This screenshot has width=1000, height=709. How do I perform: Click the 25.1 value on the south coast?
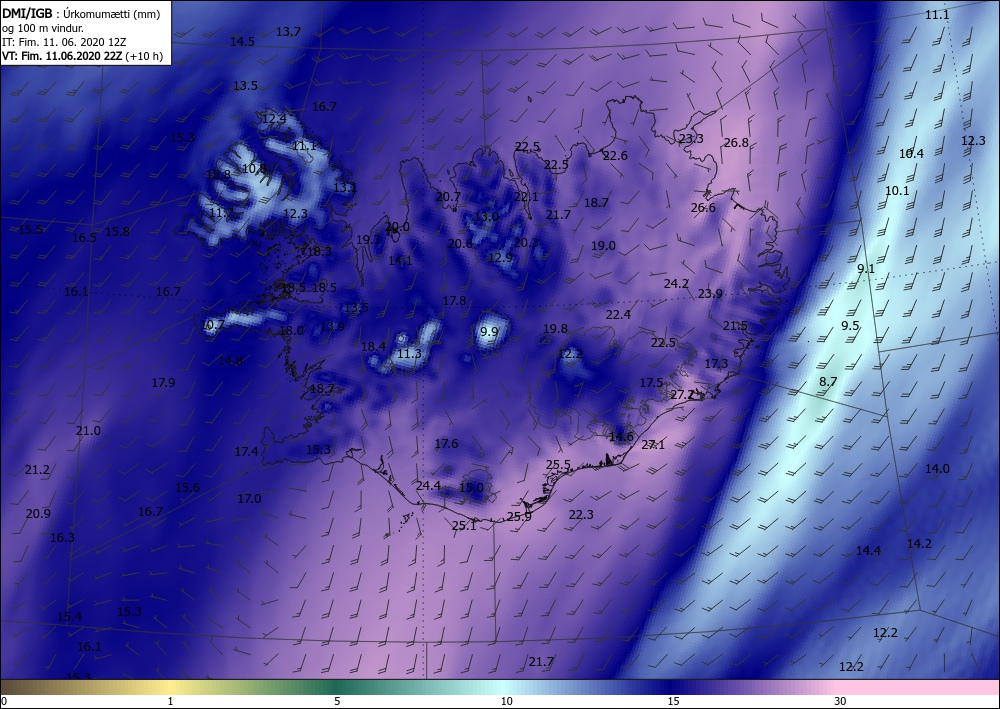[x=464, y=526]
